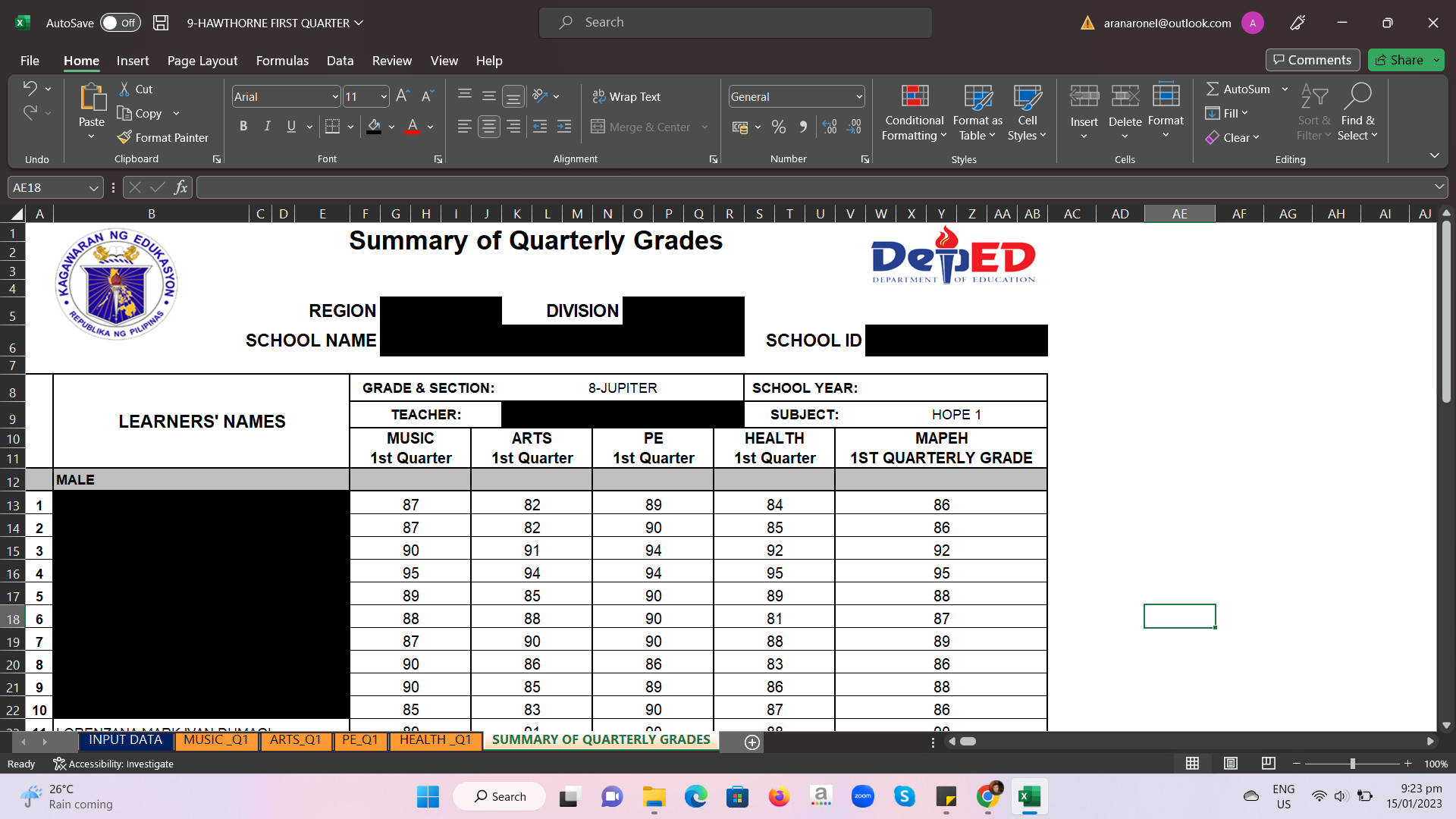The image size is (1456, 819).
Task: Click the Comma Style icon
Action: point(803,127)
